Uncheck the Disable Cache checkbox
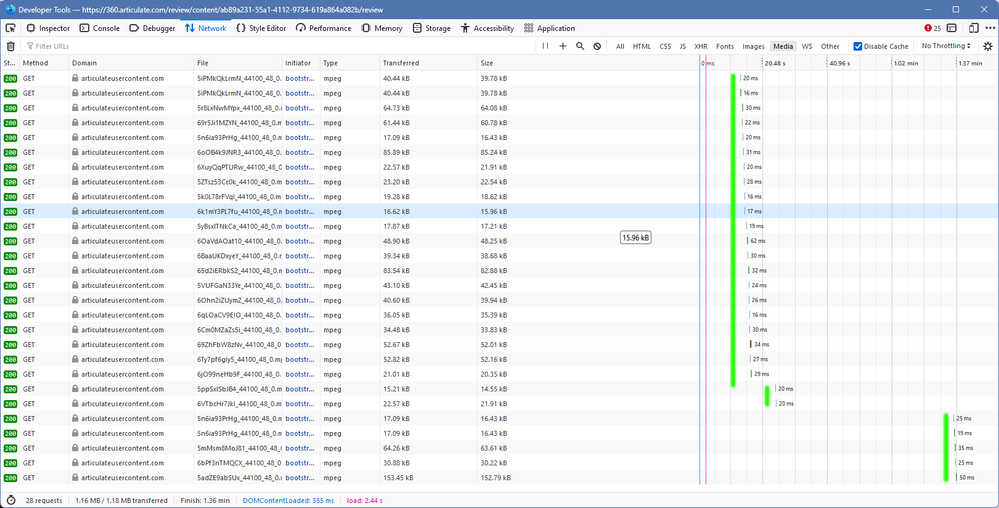 (858, 46)
